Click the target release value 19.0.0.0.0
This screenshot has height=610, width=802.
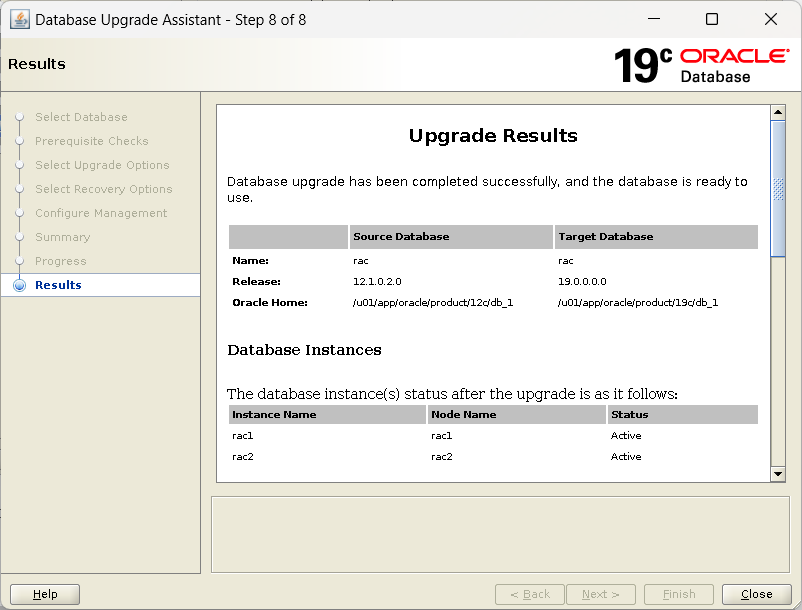(582, 281)
